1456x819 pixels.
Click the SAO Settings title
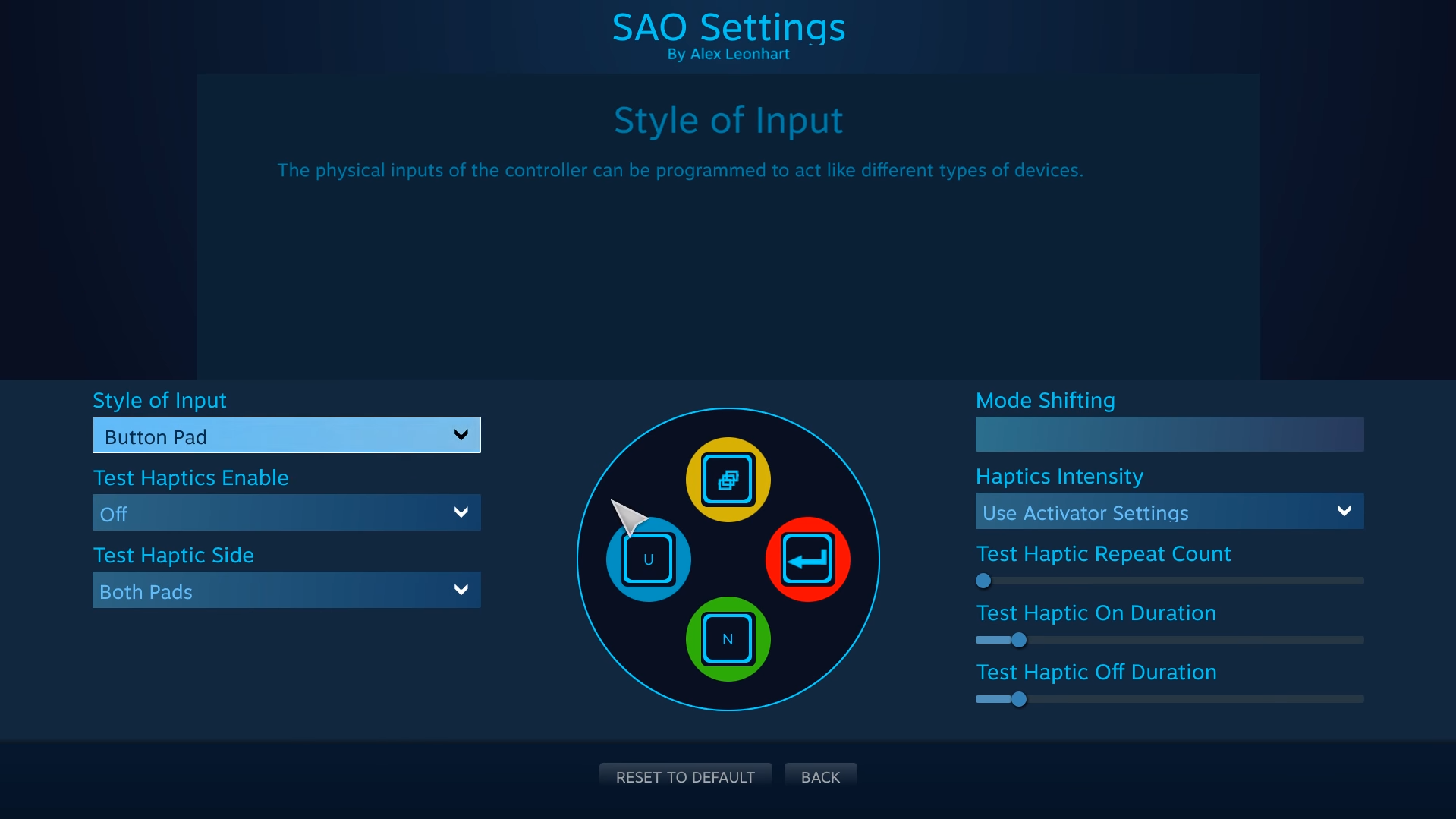pos(728,27)
